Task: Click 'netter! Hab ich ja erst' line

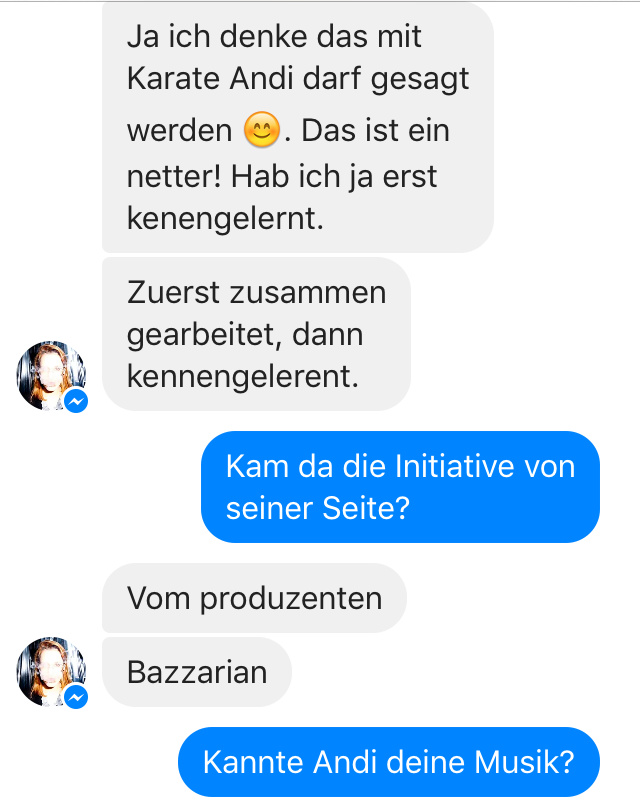Action: (282, 177)
